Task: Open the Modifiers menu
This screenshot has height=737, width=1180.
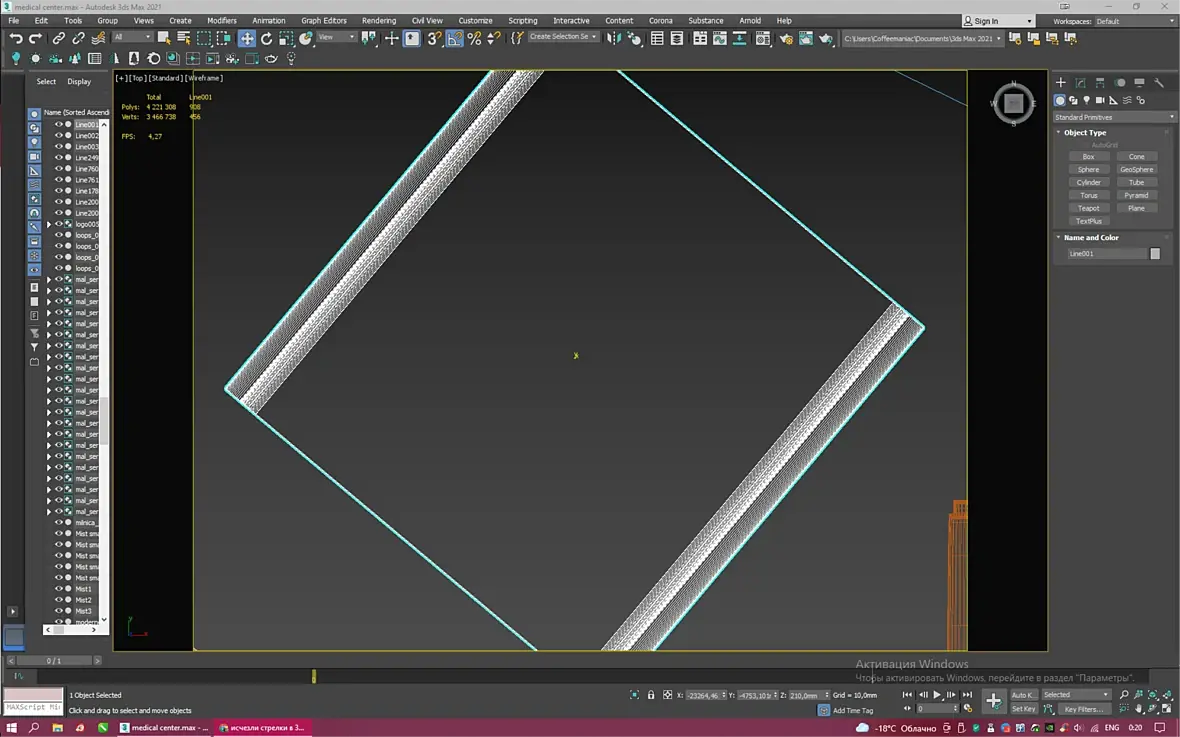Action: pos(221,20)
